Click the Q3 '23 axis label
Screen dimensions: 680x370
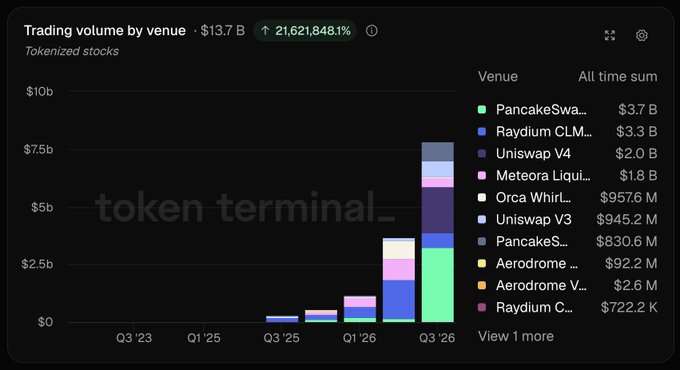click(134, 337)
